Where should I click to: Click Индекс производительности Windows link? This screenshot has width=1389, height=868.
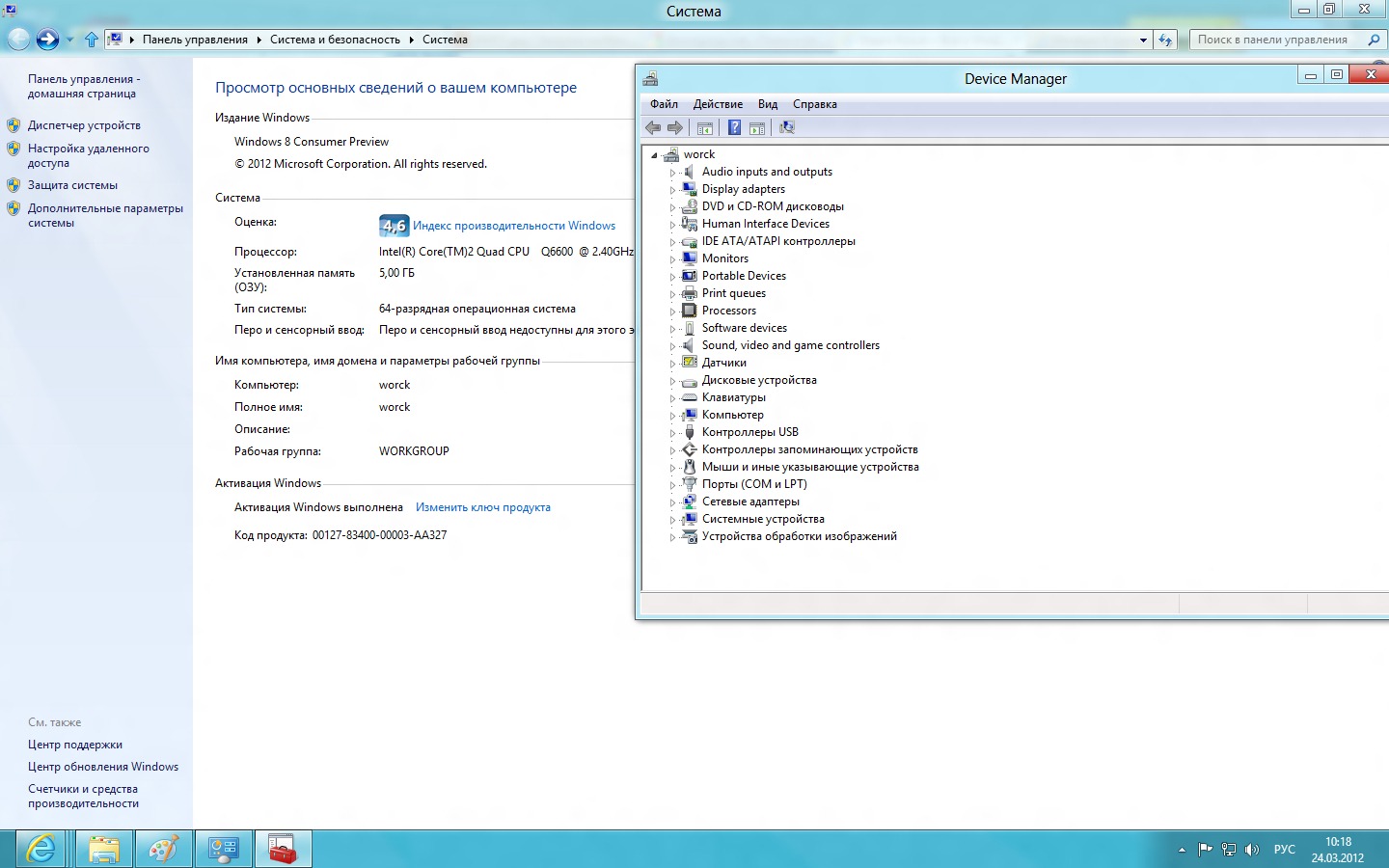pos(514,226)
